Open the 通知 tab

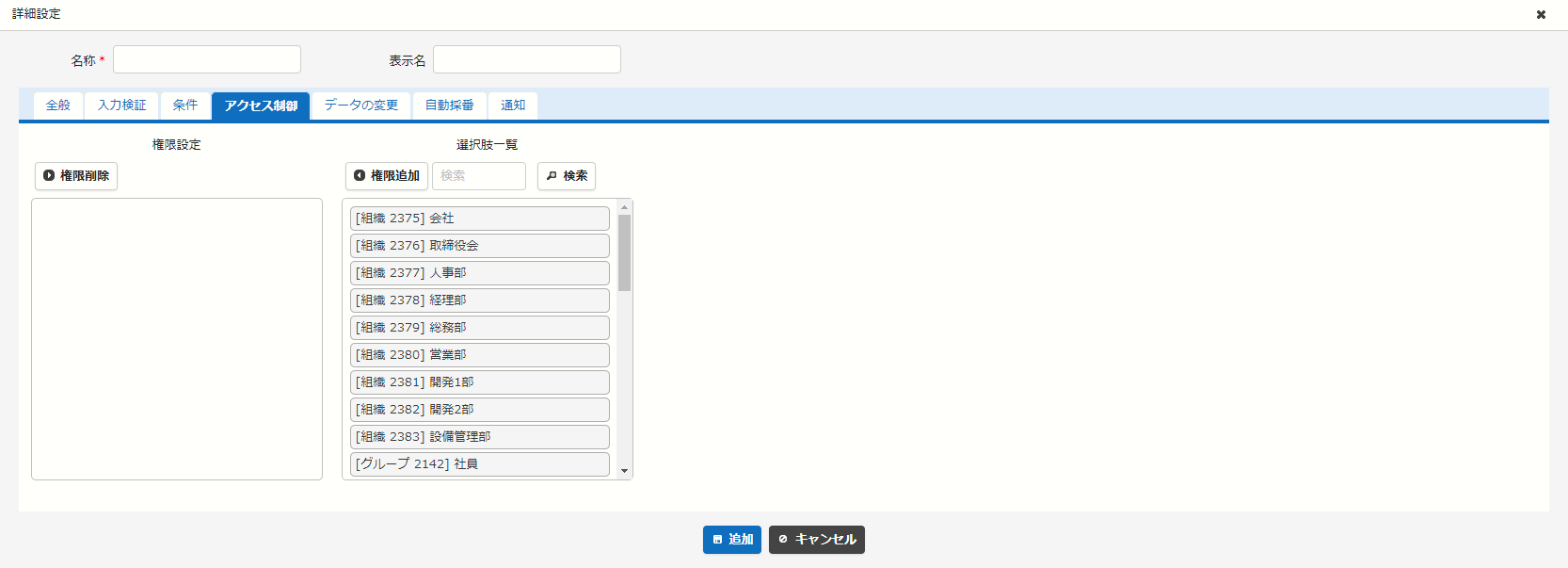513,105
